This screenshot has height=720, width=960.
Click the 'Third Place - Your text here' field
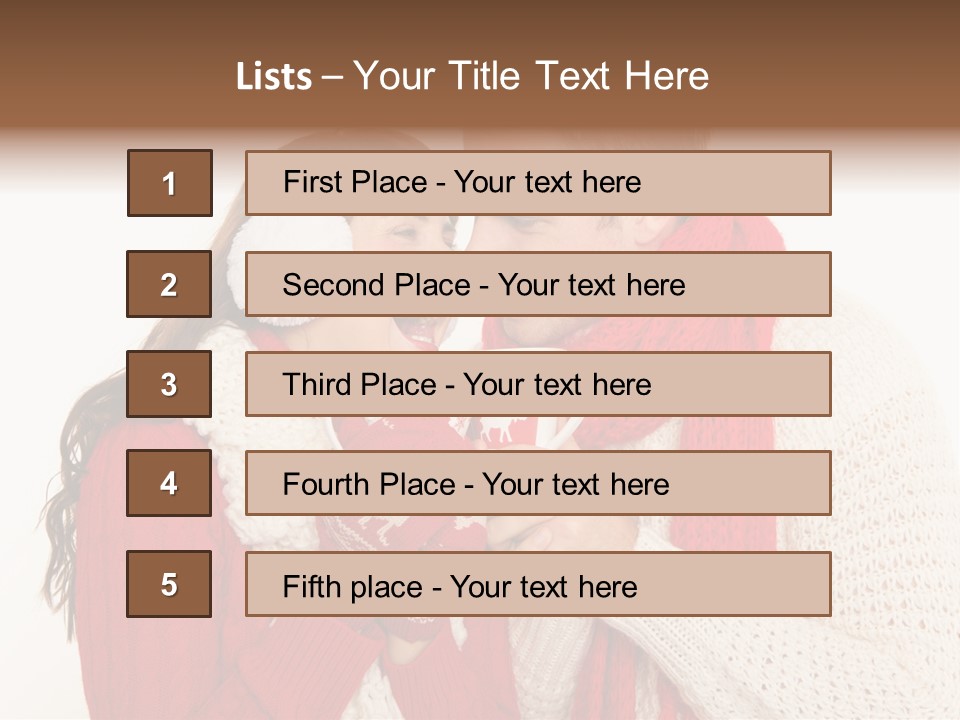538,384
